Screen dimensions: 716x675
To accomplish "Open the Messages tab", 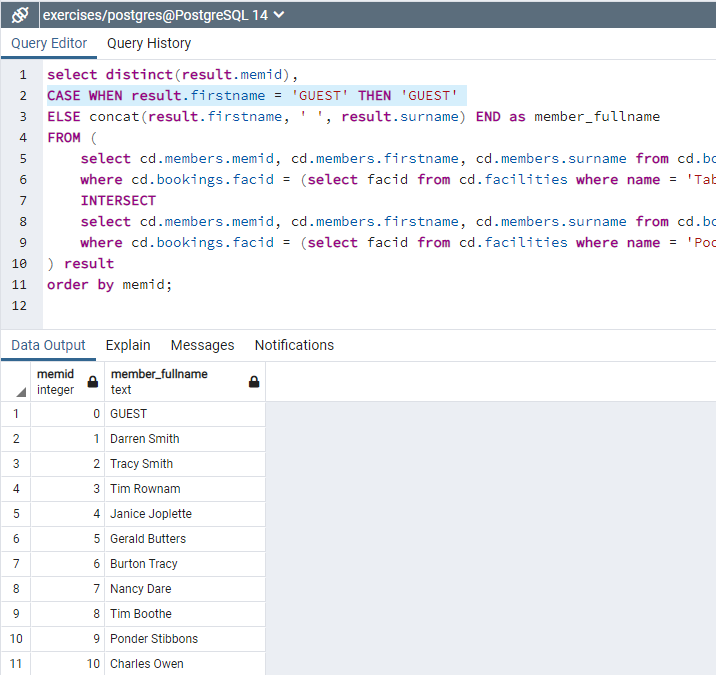I will pos(202,345).
